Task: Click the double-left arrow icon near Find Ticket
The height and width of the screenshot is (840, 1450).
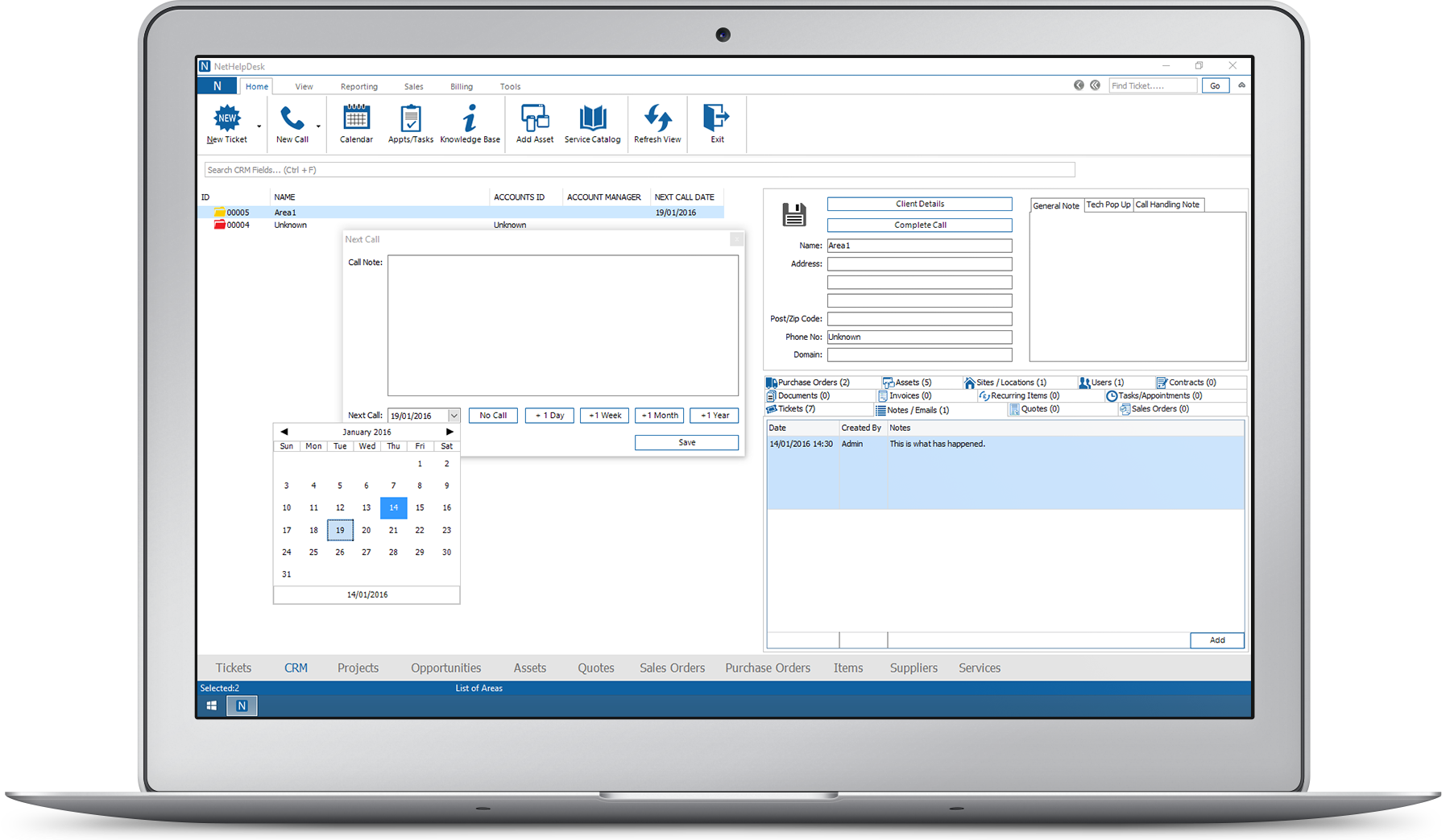Action: coord(1095,85)
